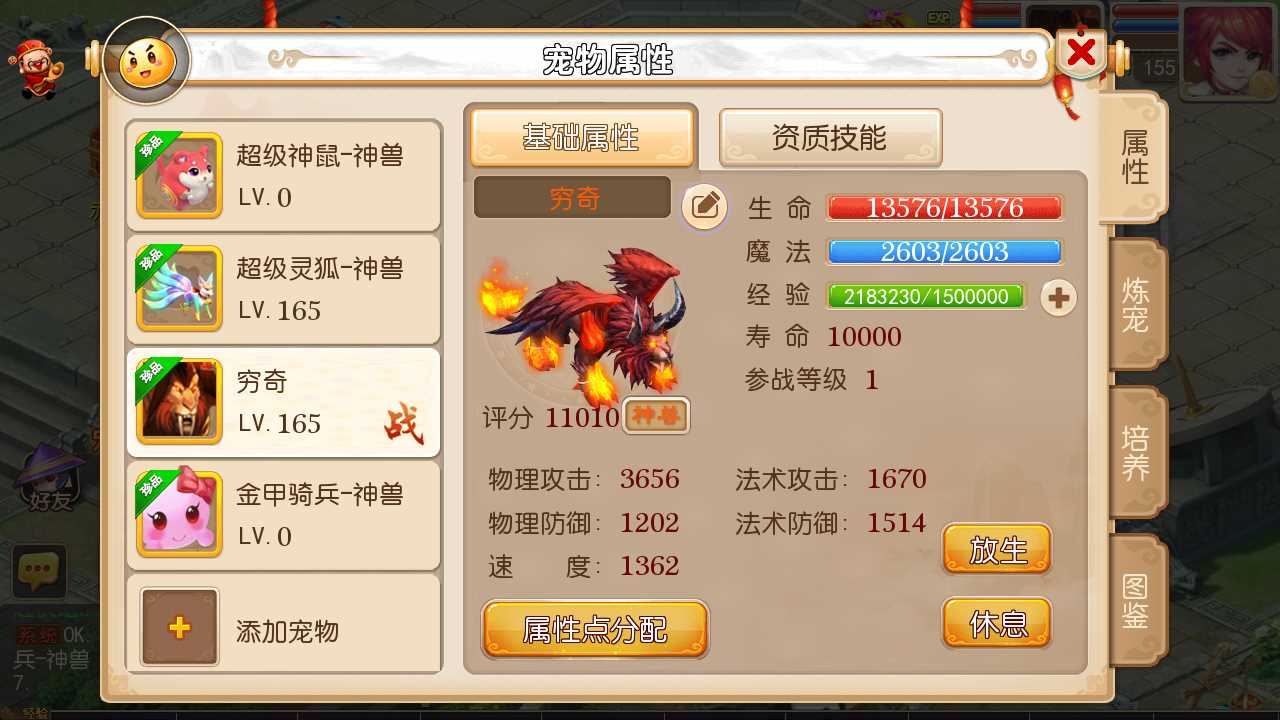The image size is (1280, 720).
Task: Click the 属性点分配 button
Action: [595, 629]
